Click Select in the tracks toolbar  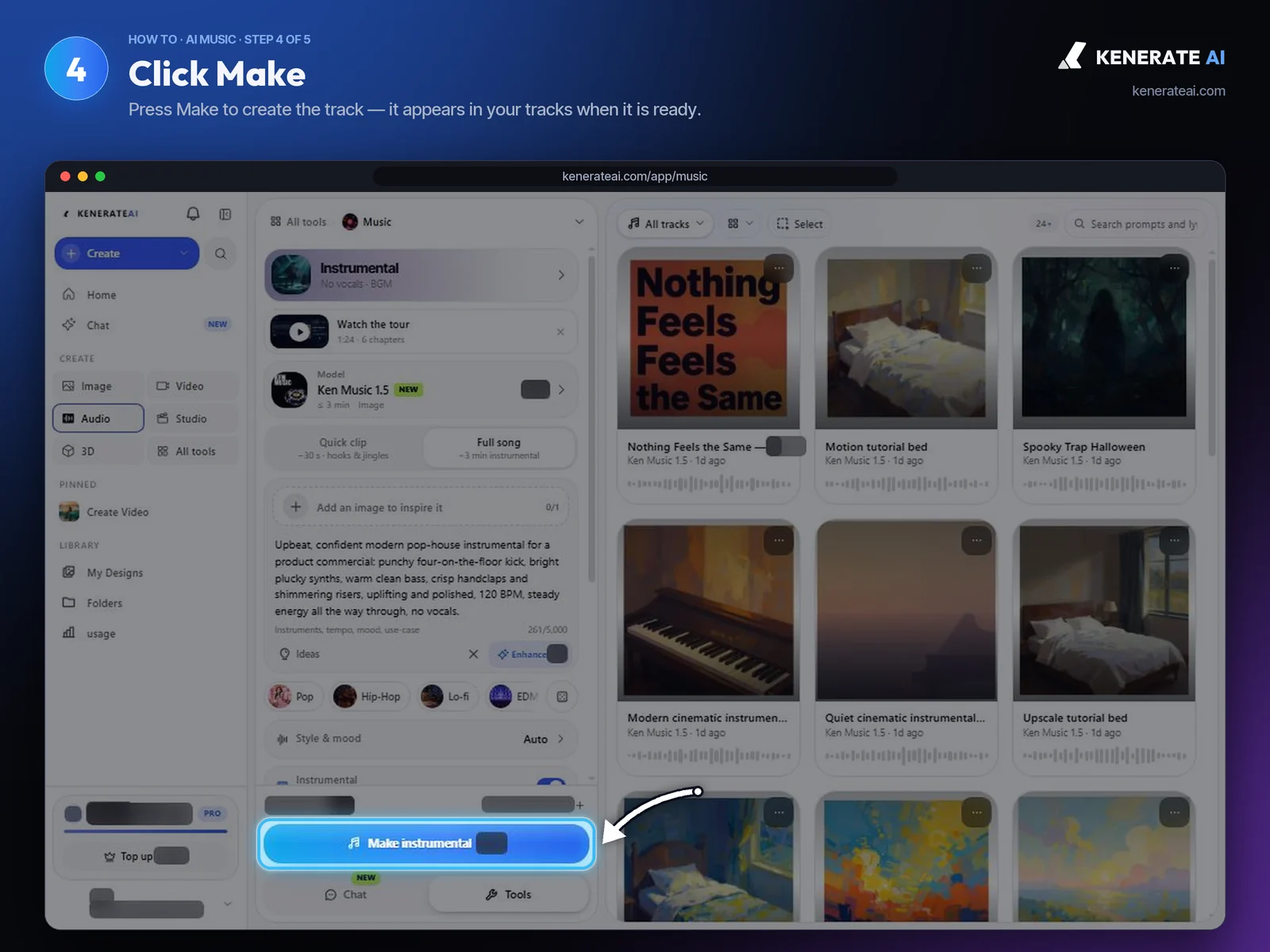click(x=800, y=224)
